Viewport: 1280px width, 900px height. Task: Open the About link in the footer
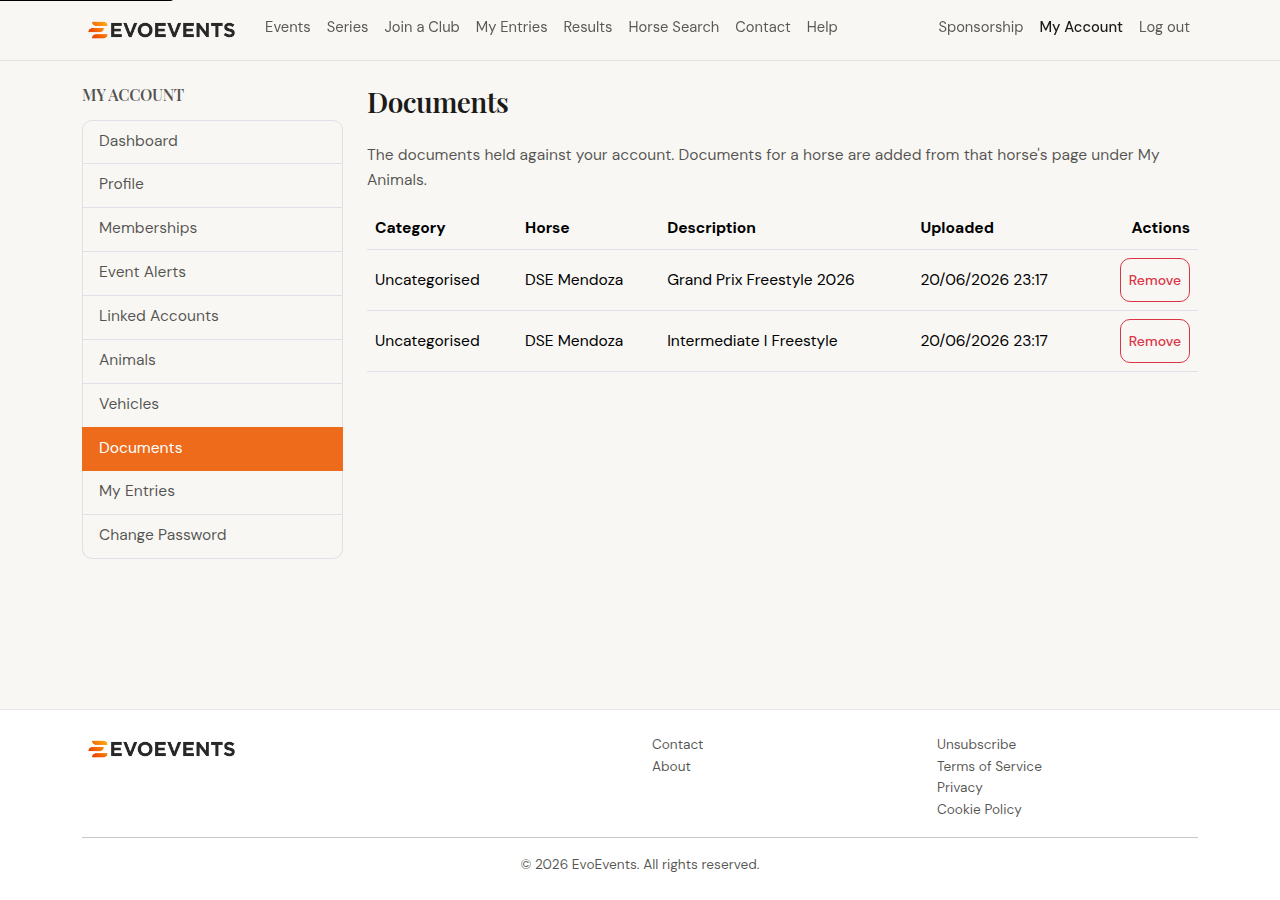[671, 767]
